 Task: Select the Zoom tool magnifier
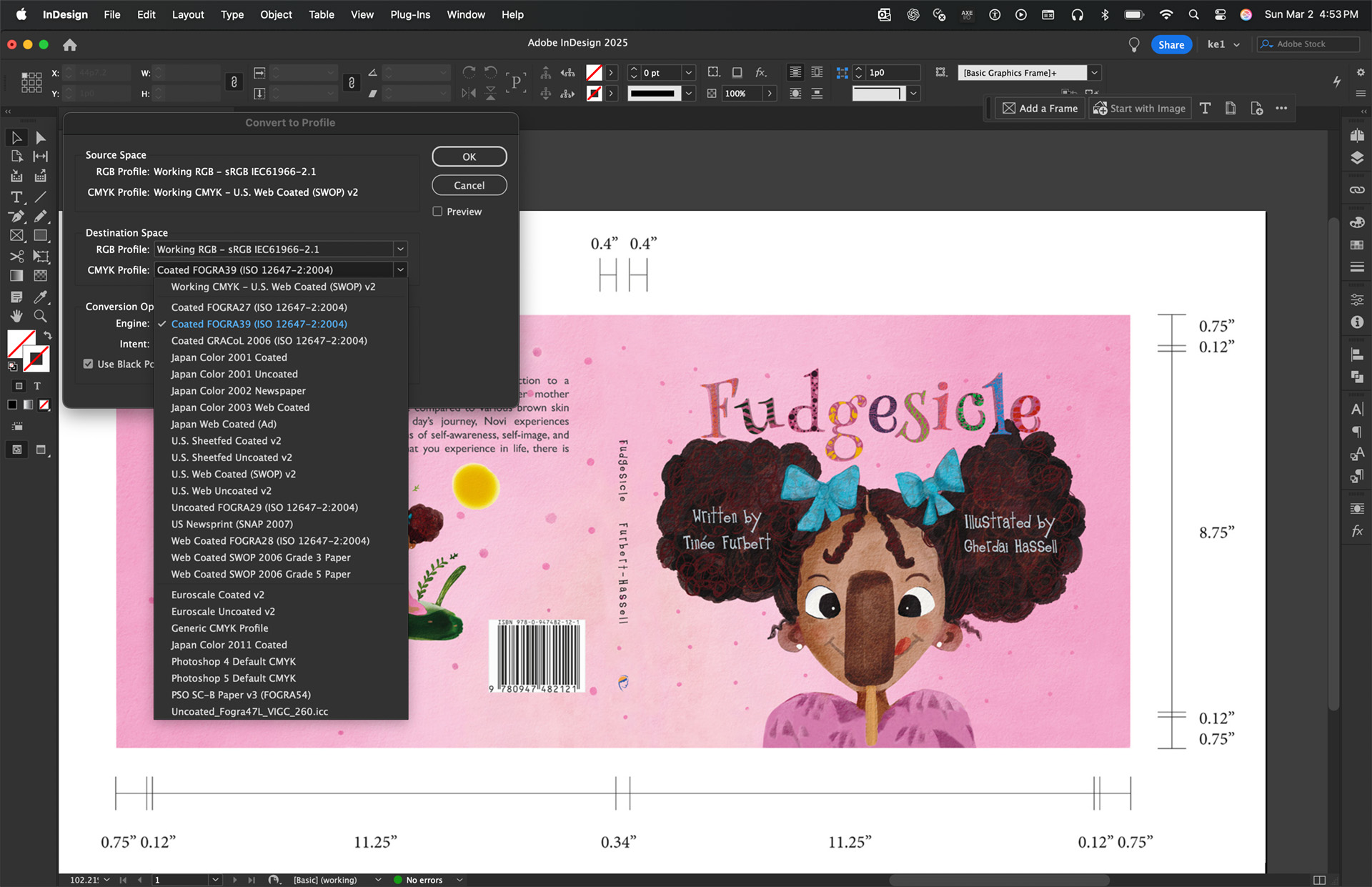tap(41, 316)
